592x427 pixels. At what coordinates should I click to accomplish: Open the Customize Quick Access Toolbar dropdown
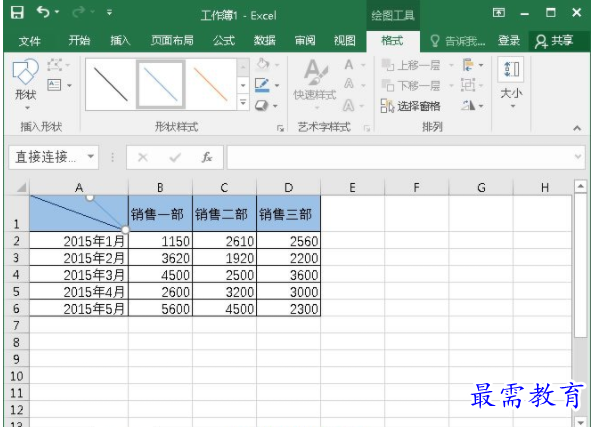109,13
